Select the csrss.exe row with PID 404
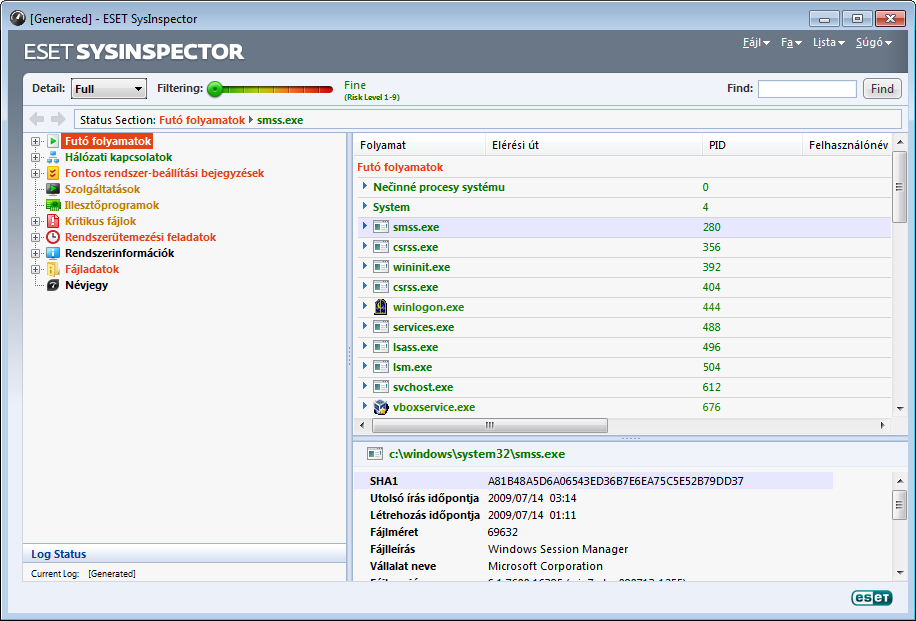This screenshot has height=621, width=916. click(x=624, y=287)
